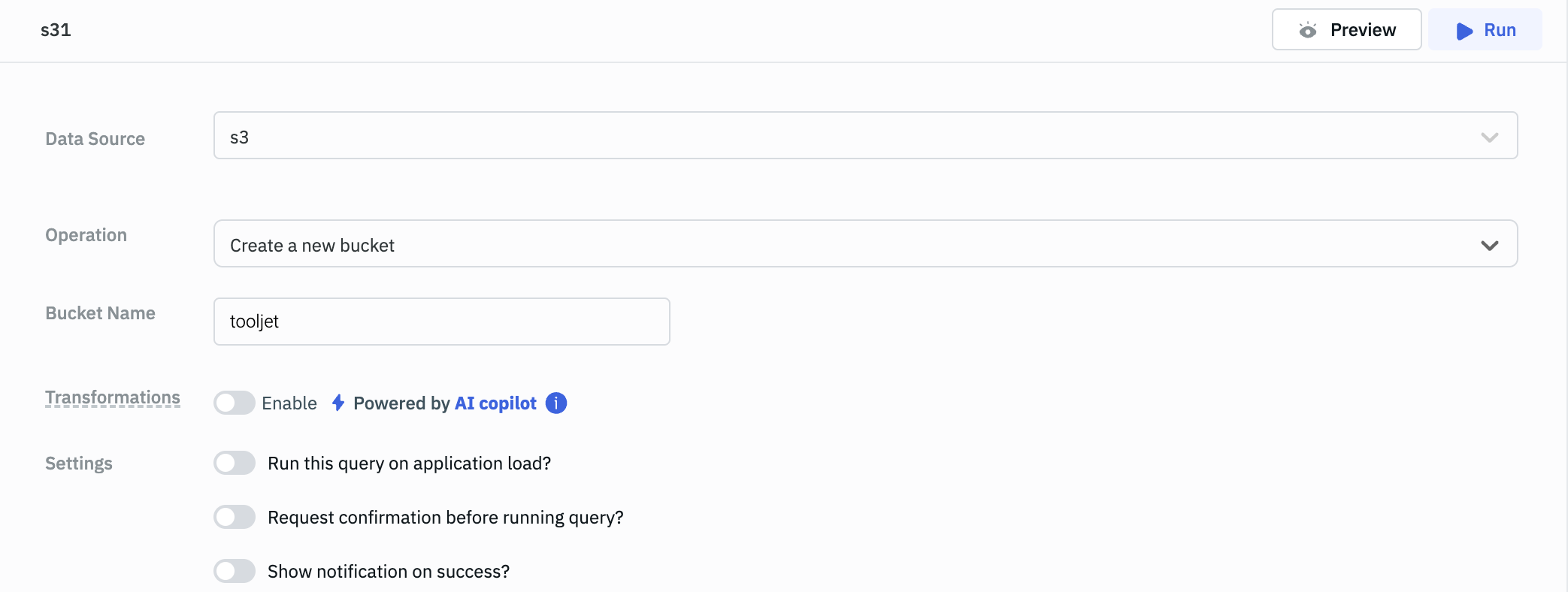The image size is (1568, 592).
Task: Click the Operation dropdown chevron
Action: 1489,246
